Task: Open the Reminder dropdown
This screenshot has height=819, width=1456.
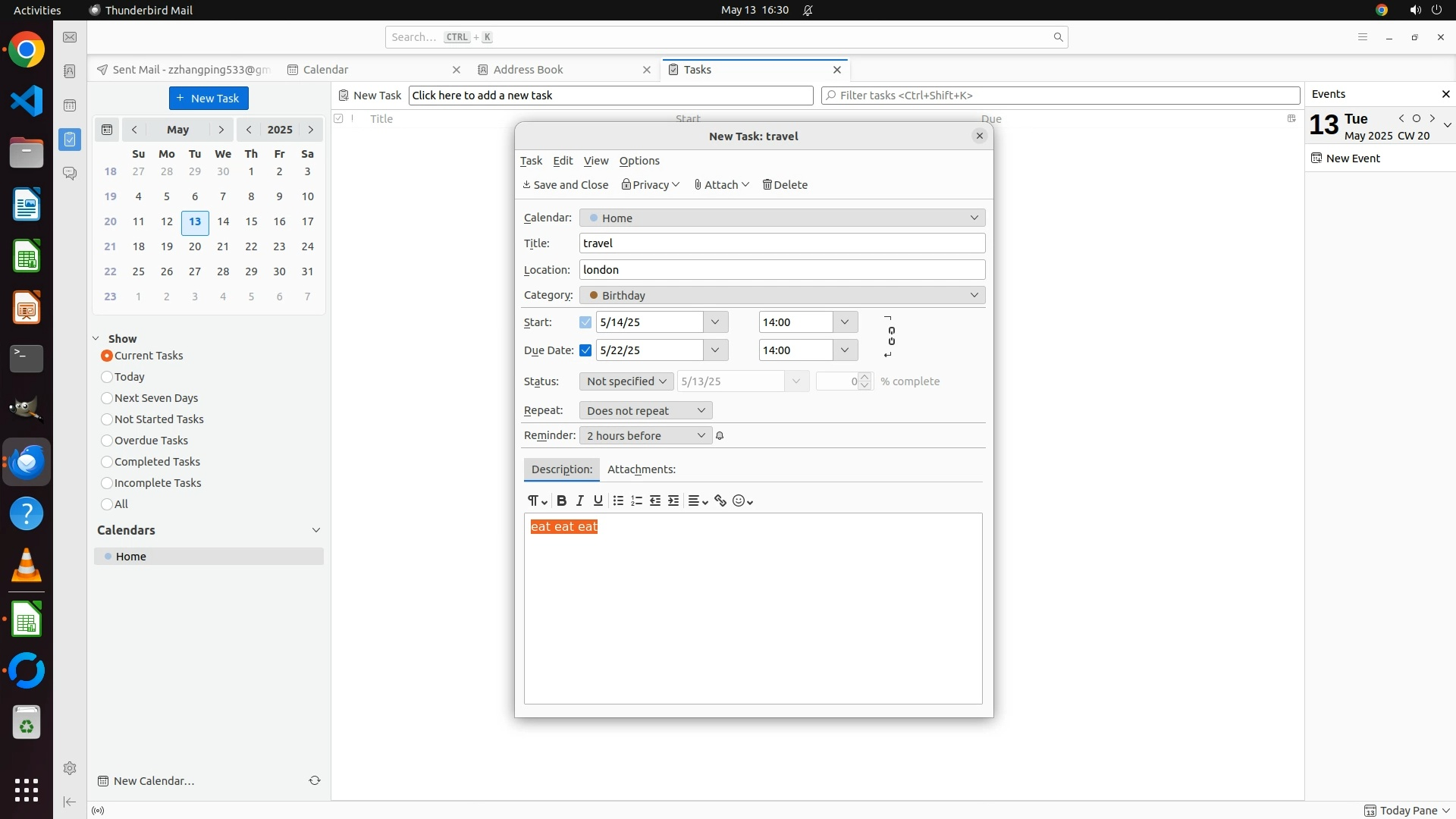Action: point(645,435)
